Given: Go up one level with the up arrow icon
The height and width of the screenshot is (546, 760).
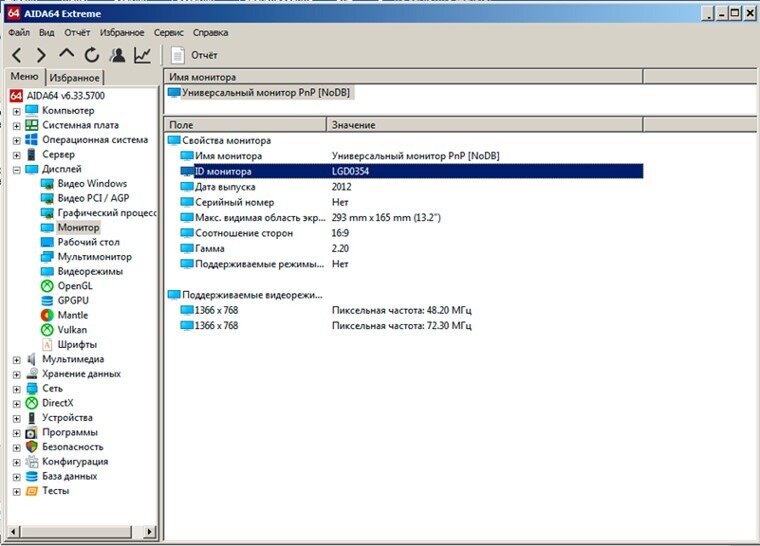Looking at the screenshot, I should [x=67, y=54].
